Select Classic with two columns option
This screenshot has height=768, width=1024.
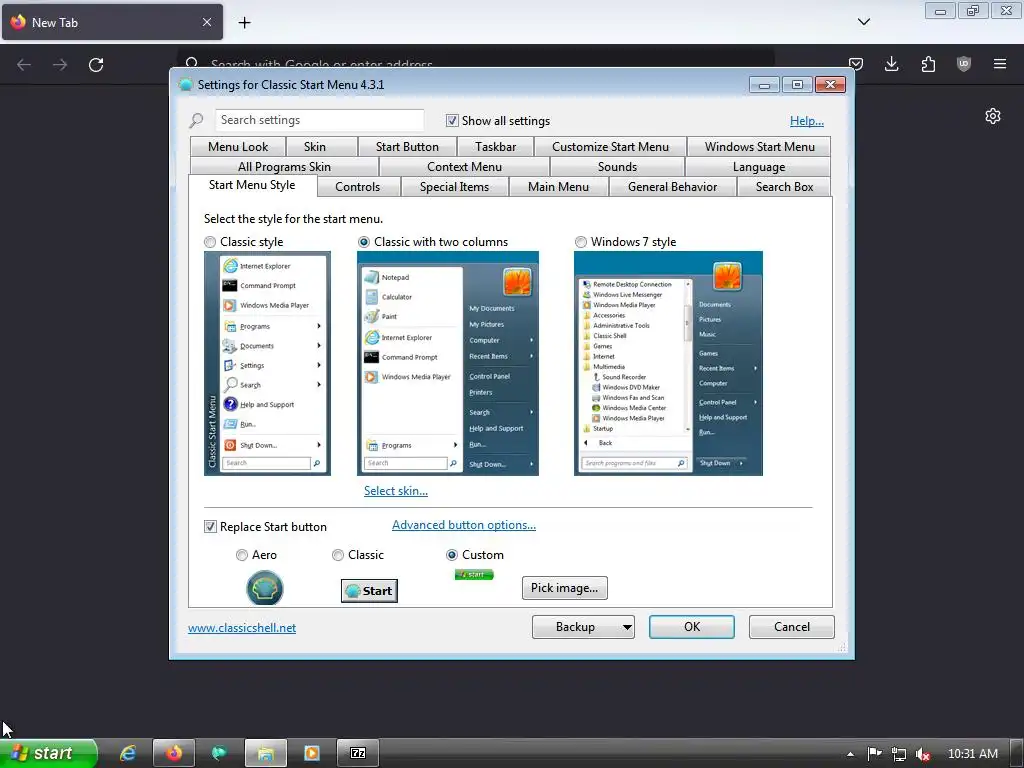(364, 242)
